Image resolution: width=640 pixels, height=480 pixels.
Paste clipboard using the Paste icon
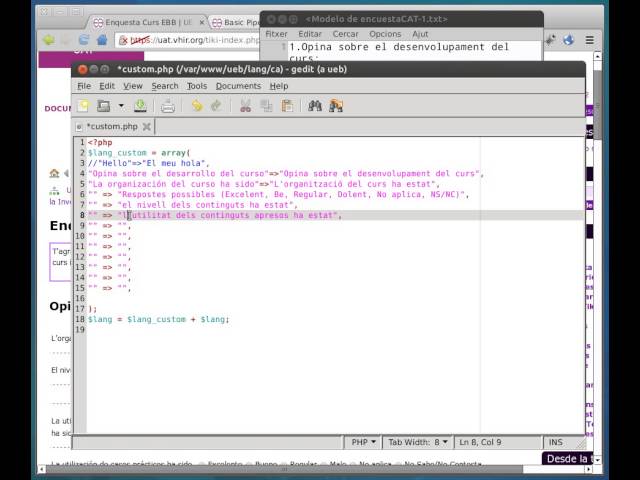pos(287,106)
